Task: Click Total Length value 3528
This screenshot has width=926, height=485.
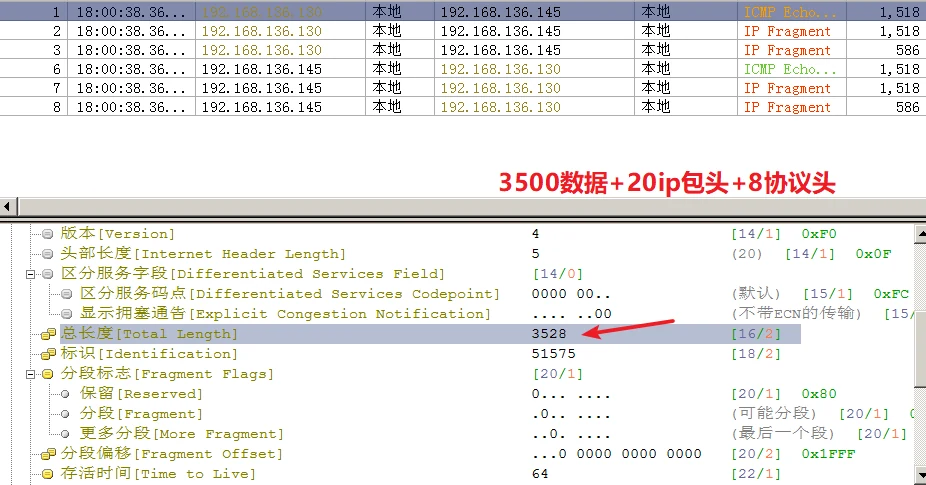Action: click(x=549, y=334)
